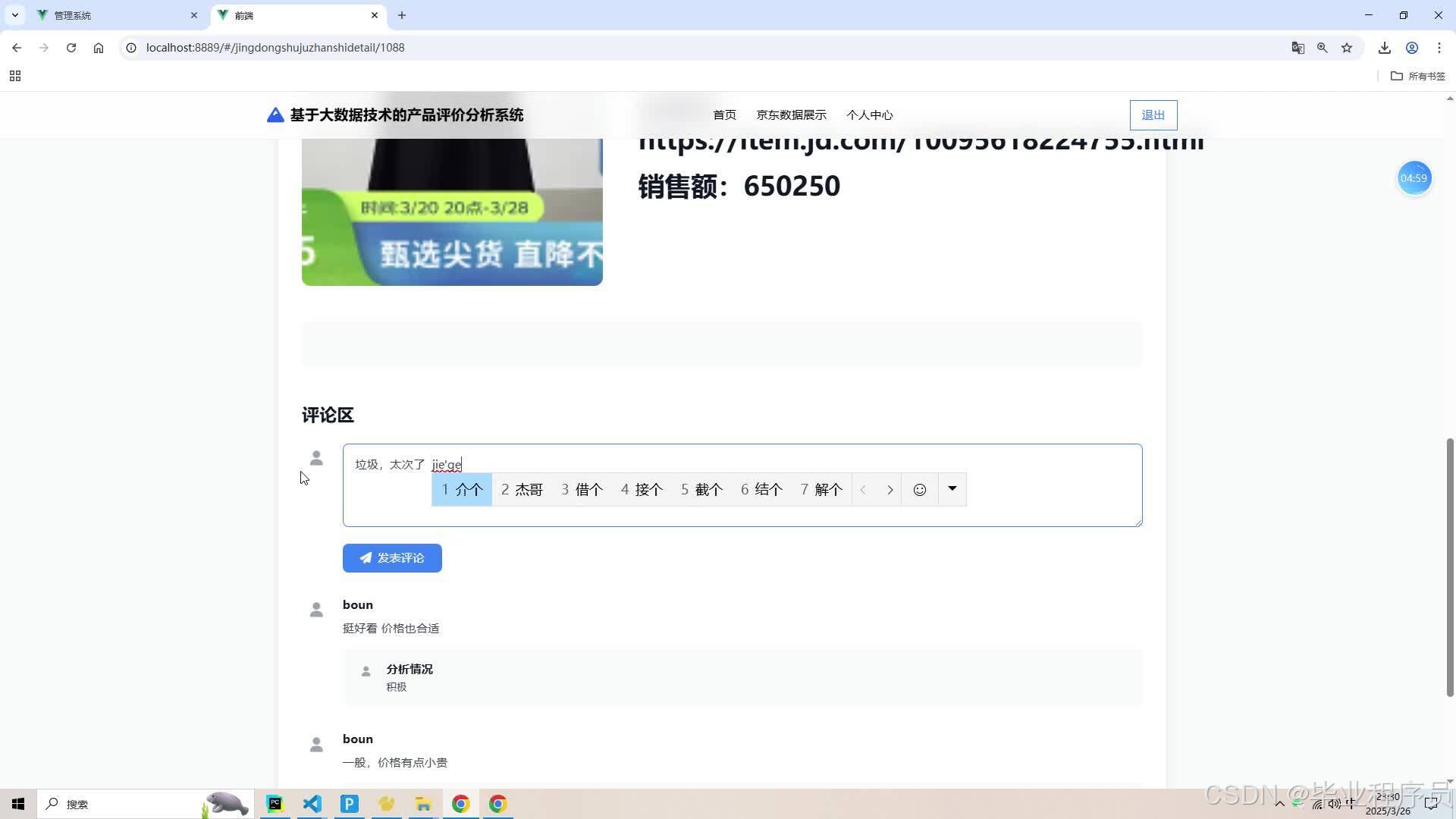Viewport: 1456px width, 819px height.
Task: Go to next IME candidate page
Action: (x=890, y=490)
